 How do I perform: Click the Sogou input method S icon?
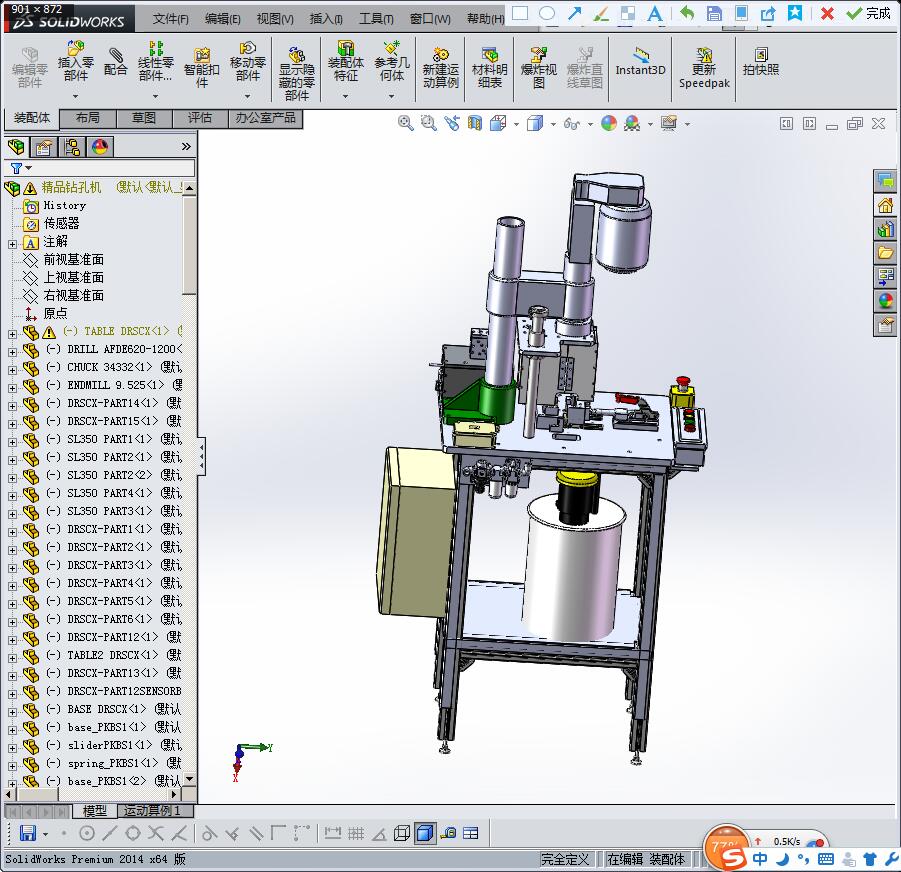pos(733,858)
